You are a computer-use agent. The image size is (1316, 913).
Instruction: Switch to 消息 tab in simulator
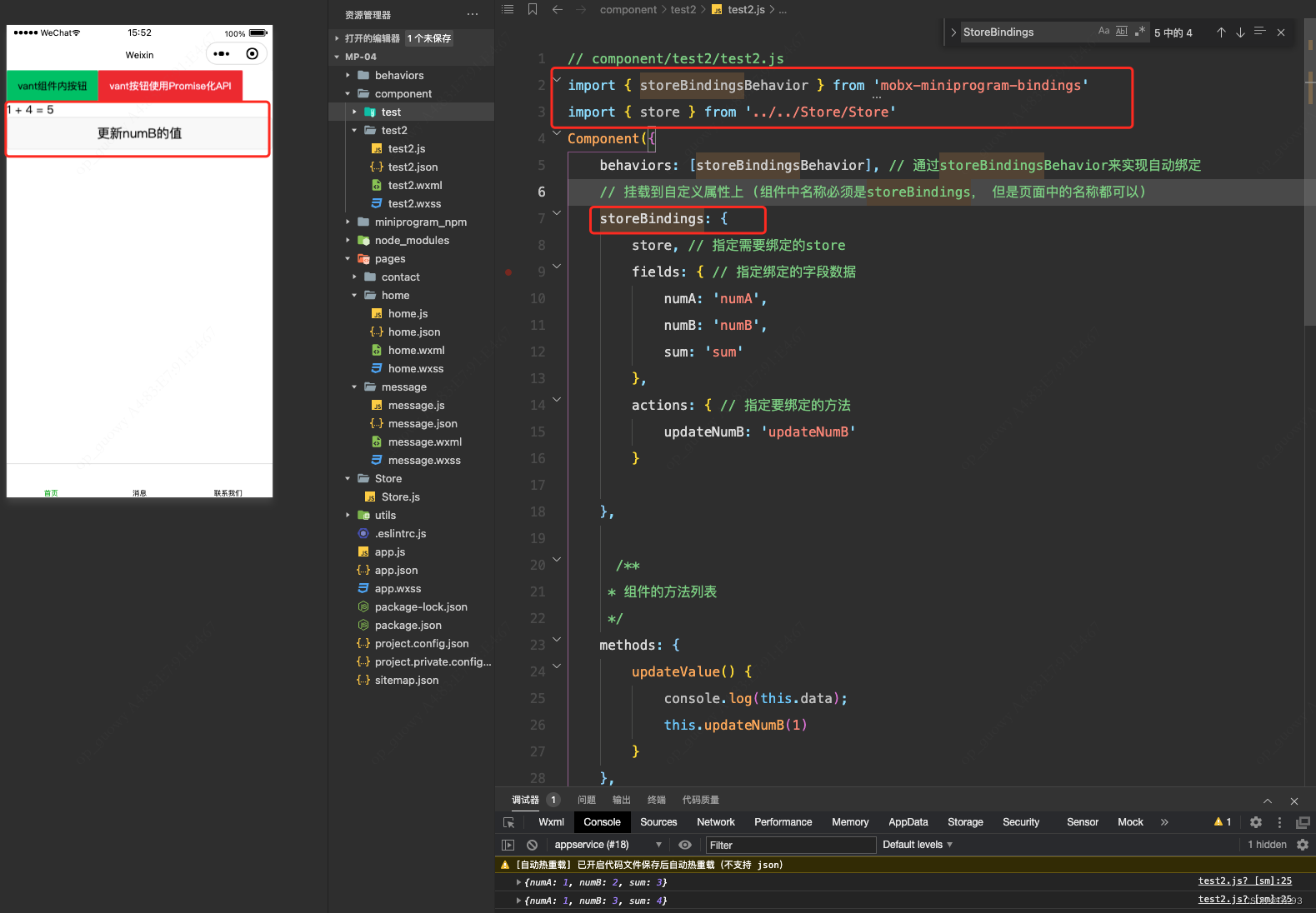pos(139,491)
